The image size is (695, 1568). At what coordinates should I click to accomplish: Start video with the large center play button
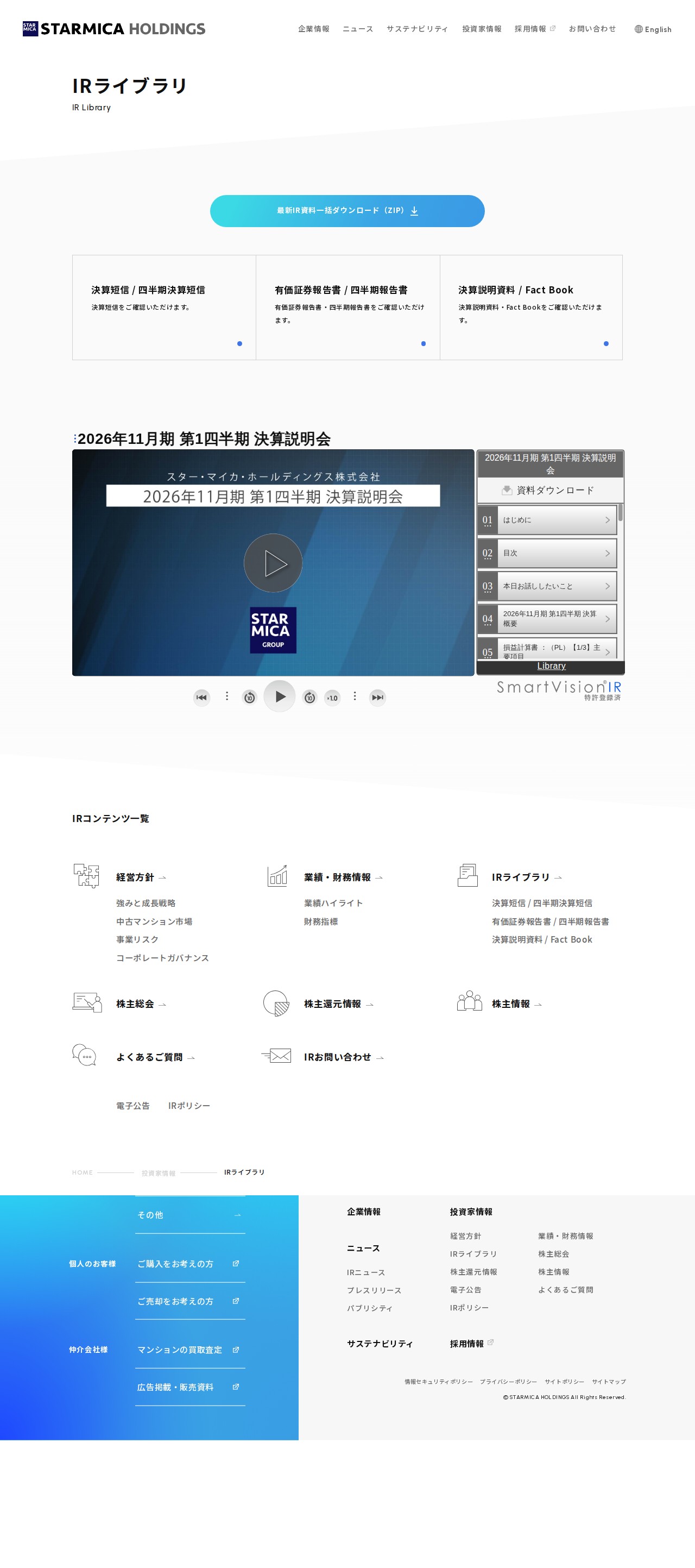pyautogui.click(x=273, y=563)
